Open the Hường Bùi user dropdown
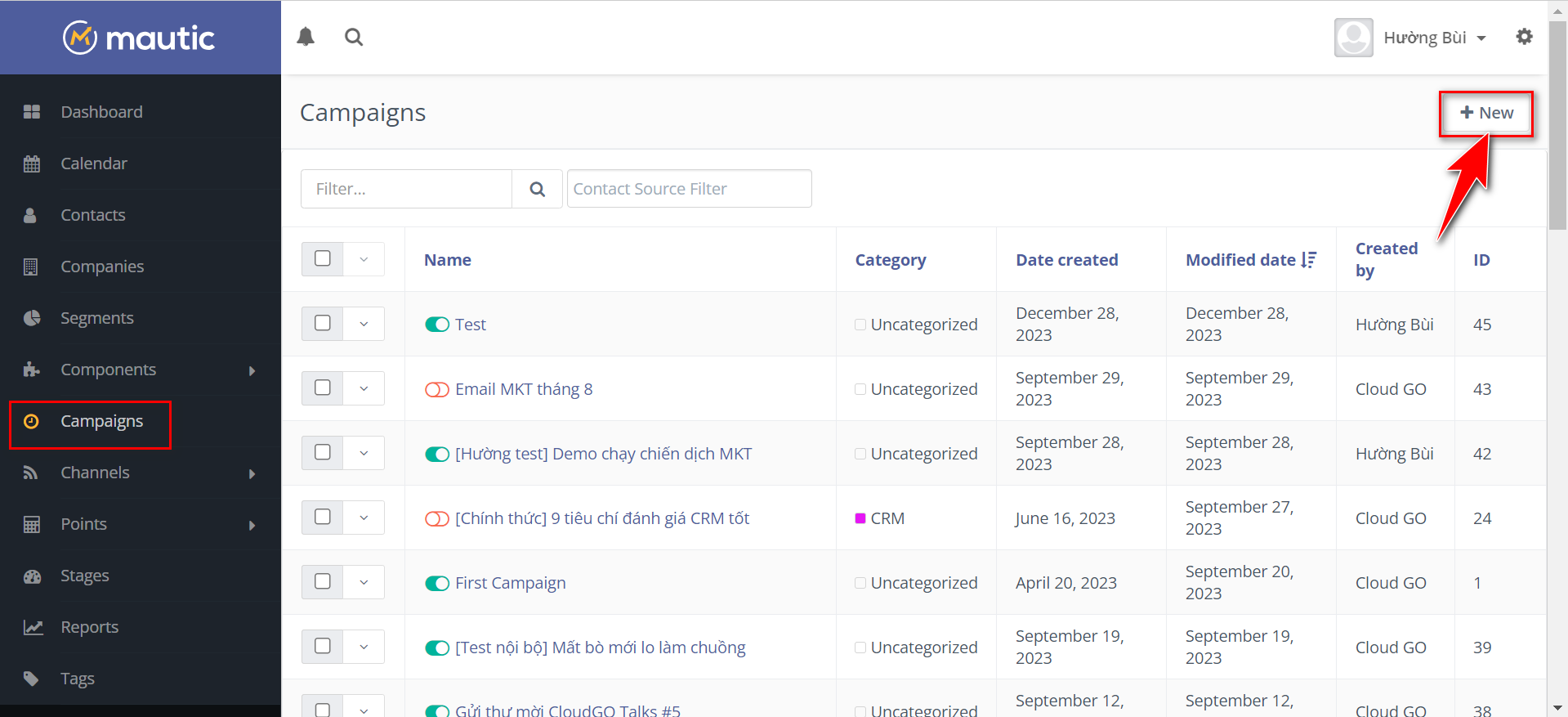 click(1435, 38)
